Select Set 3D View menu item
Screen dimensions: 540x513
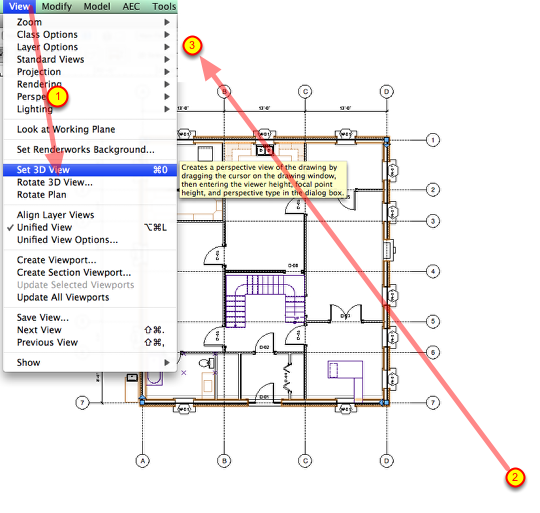tap(90, 170)
